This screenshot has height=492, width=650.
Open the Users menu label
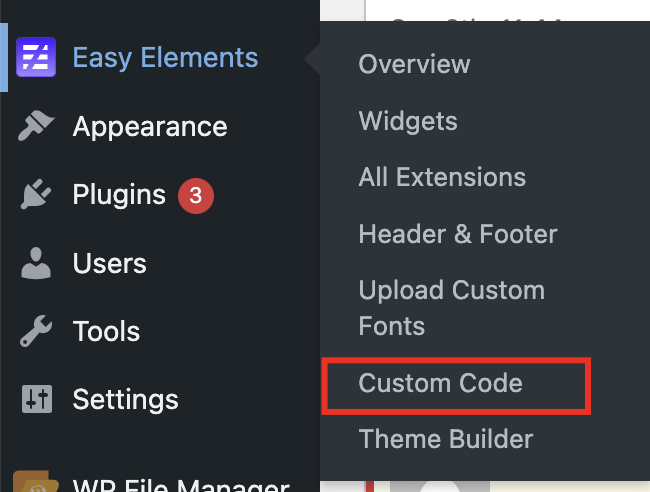110,264
